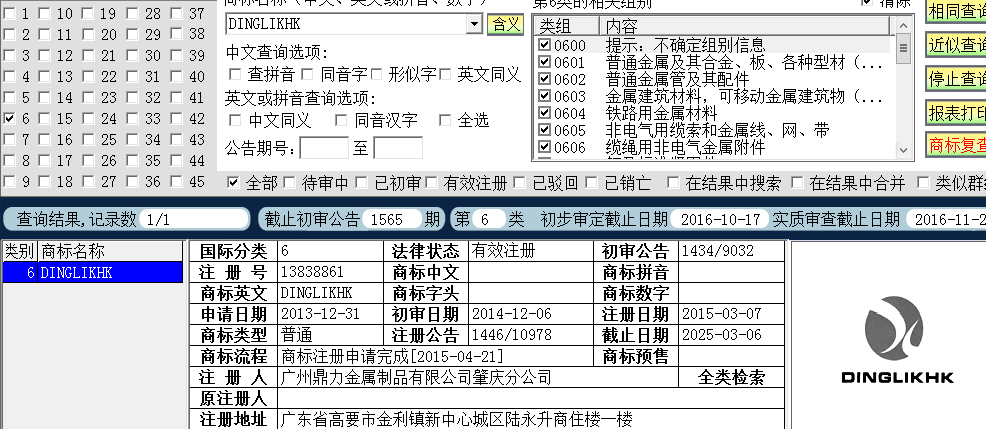Check class 1 checkbox
The height and width of the screenshot is (429, 986).
point(9,13)
